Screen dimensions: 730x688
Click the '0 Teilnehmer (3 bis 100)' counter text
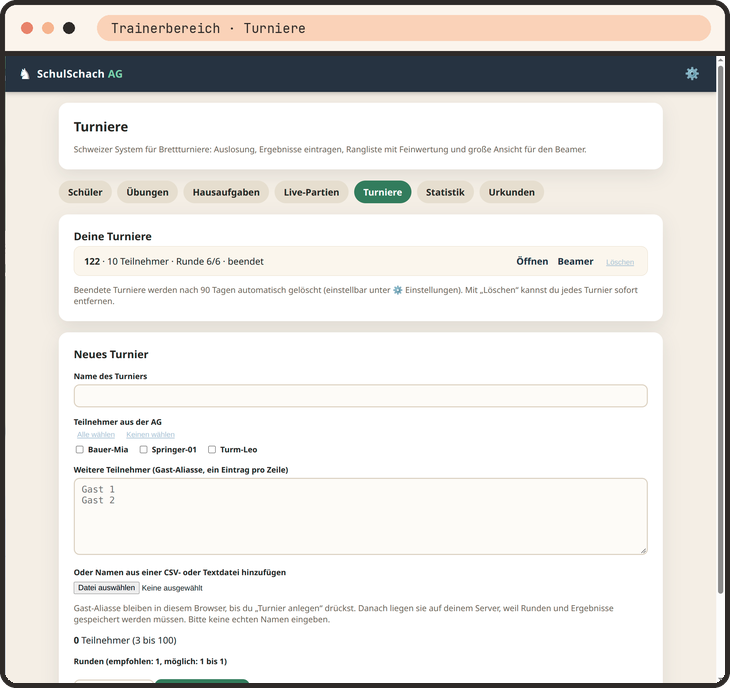click(125, 641)
